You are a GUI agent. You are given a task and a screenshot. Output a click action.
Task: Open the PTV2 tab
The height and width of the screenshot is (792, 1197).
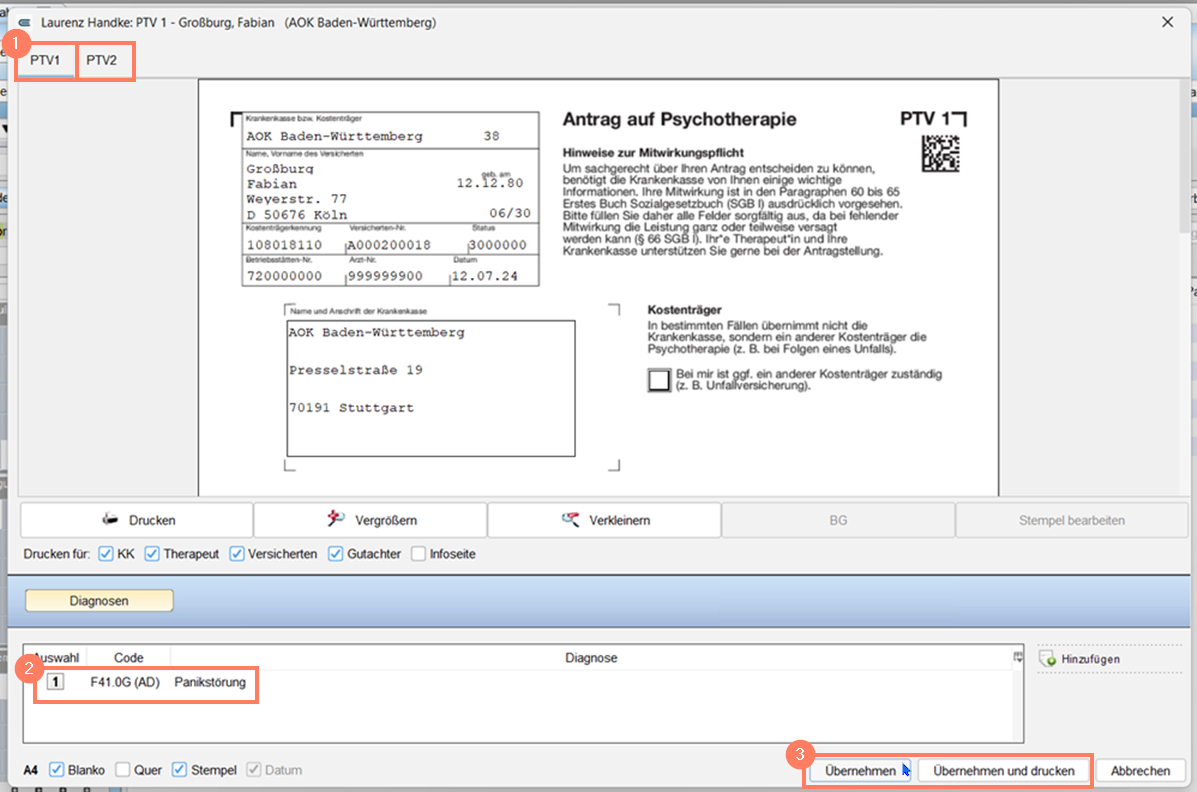click(102, 60)
